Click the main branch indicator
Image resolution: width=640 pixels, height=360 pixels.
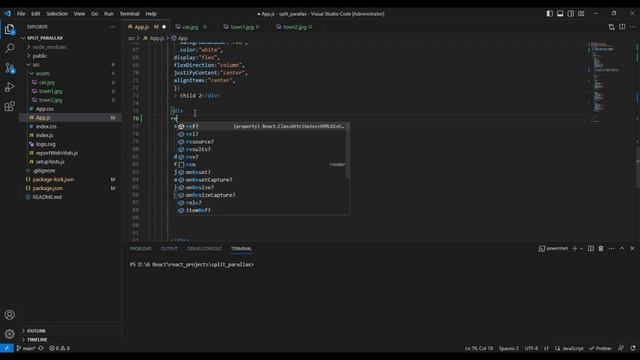click(x=26, y=348)
